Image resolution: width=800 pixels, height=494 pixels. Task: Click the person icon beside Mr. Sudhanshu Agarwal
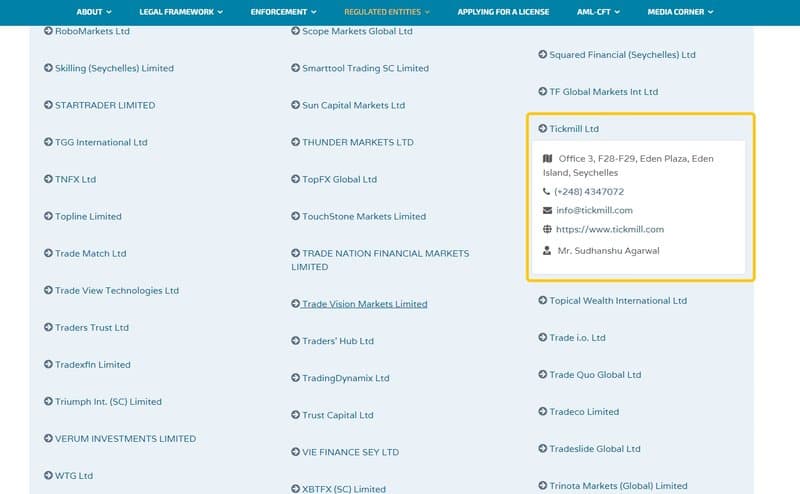(x=547, y=251)
